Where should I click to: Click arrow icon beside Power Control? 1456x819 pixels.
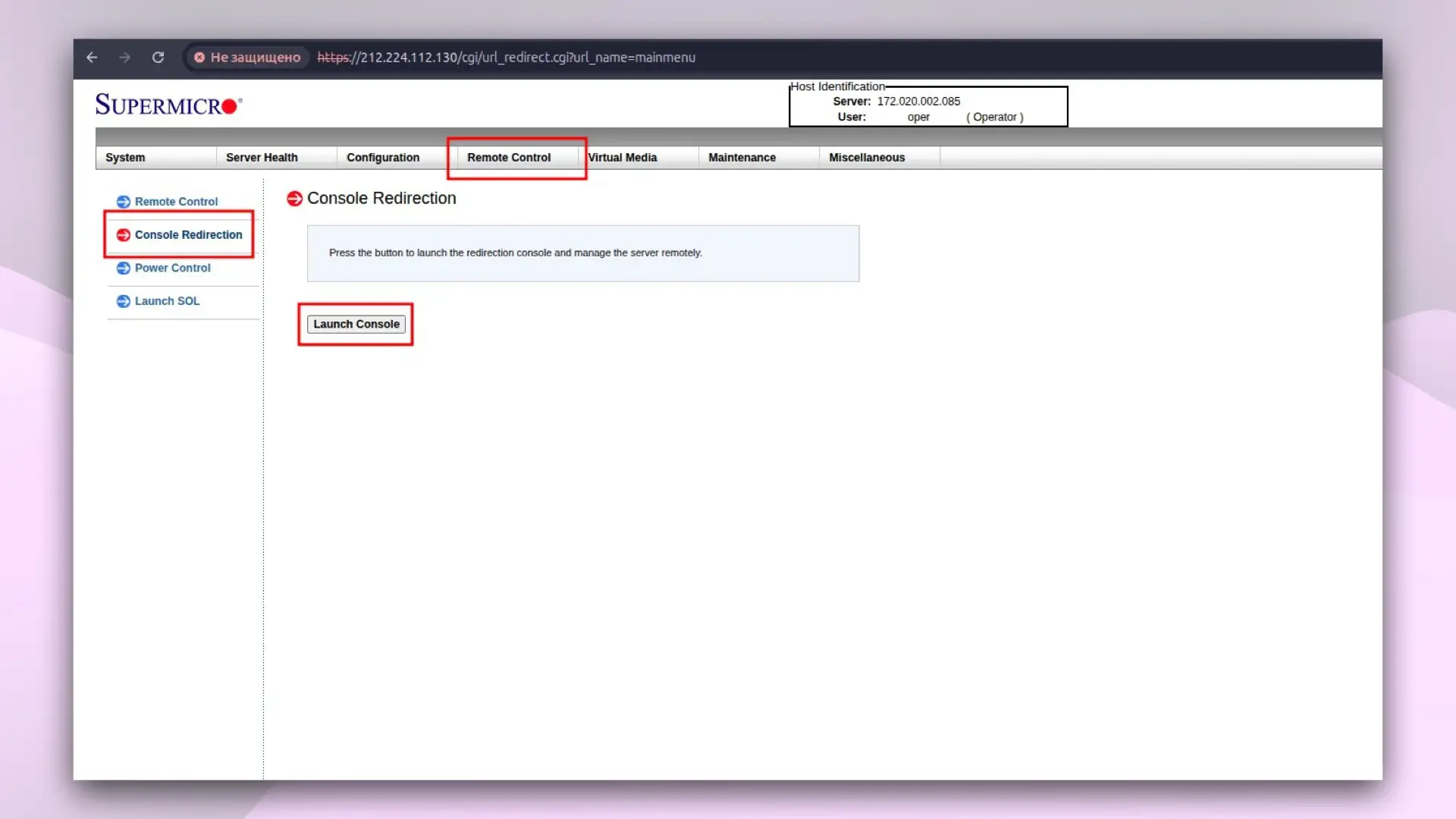(123, 268)
